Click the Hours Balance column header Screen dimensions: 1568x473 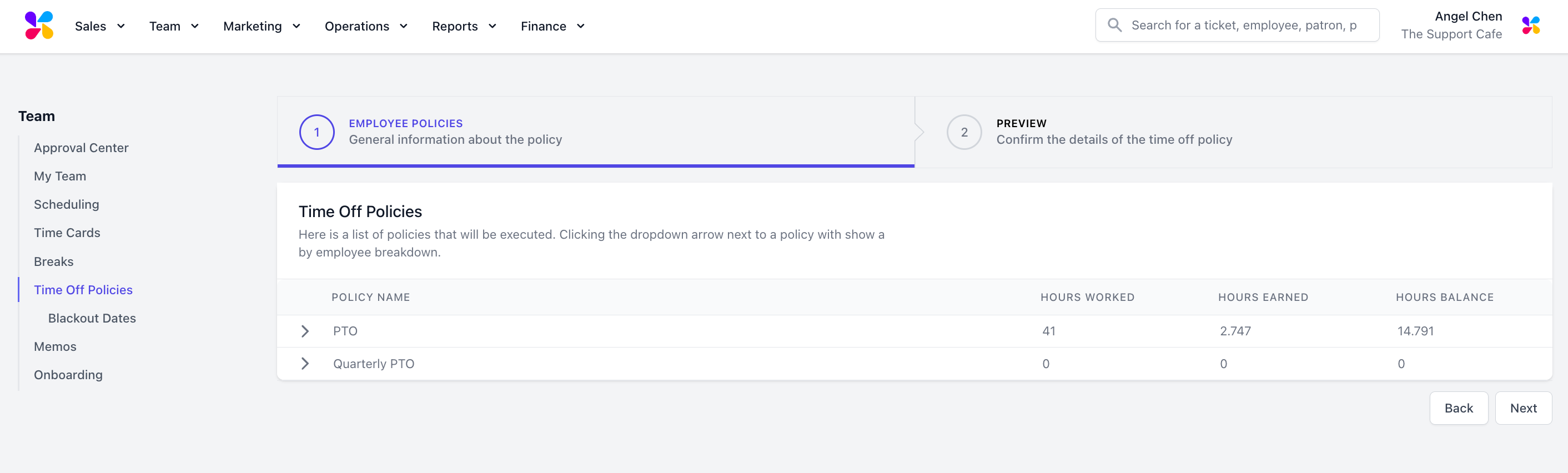(1444, 297)
